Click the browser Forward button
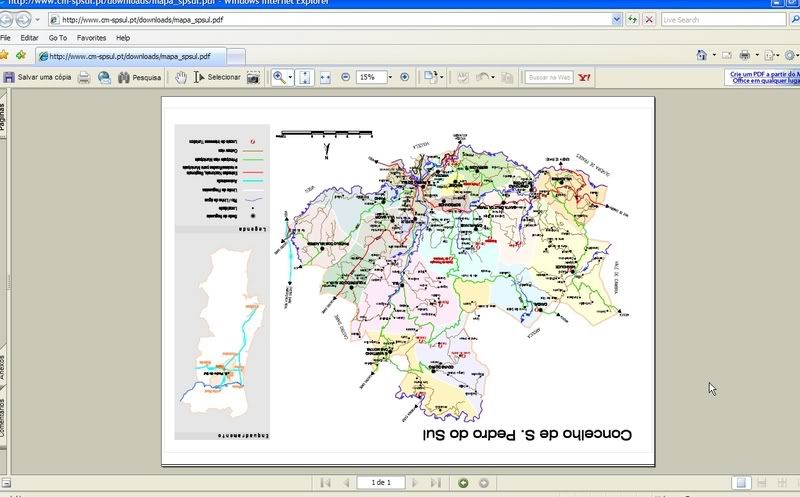The width and height of the screenshot is (800, 497). click(23, 19)
